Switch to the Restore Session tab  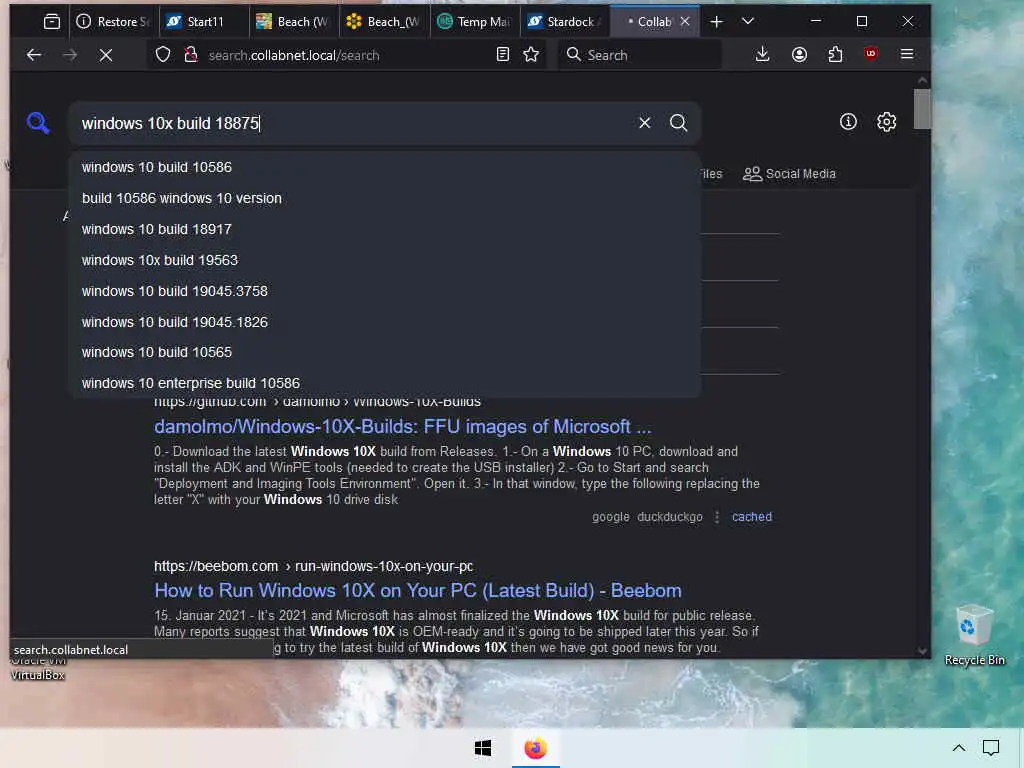coord(114,22)
